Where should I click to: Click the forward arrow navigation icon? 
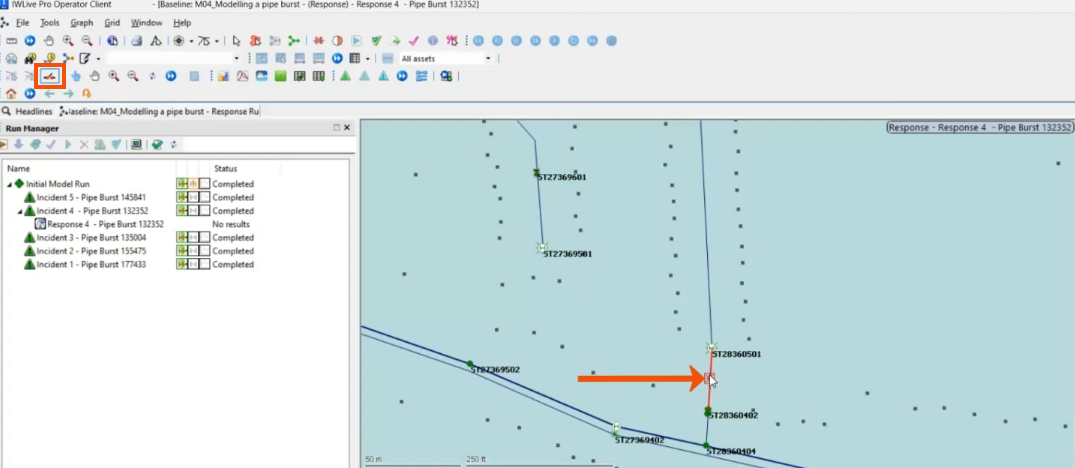[68, 93]
